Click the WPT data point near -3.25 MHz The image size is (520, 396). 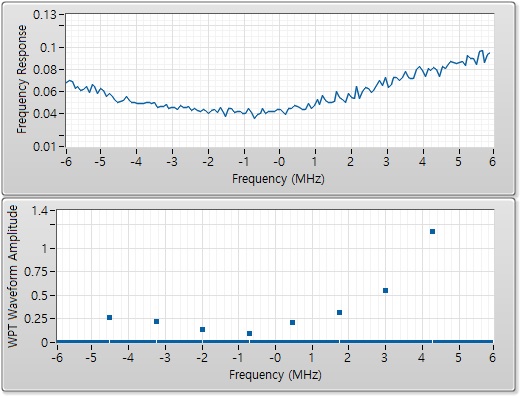(156, 321)
